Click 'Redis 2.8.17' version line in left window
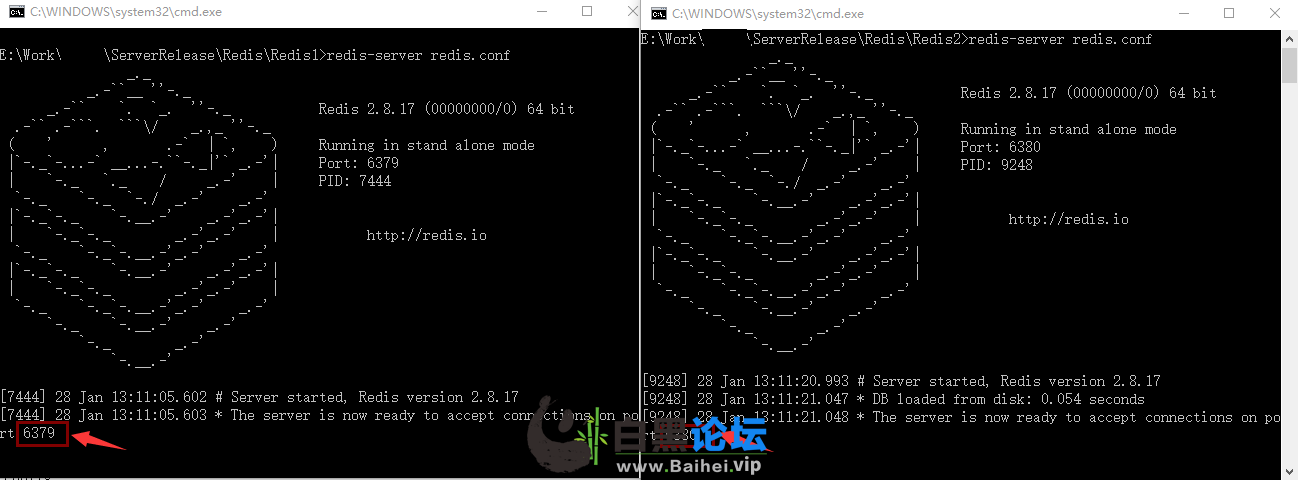 [x=446, y=109]
